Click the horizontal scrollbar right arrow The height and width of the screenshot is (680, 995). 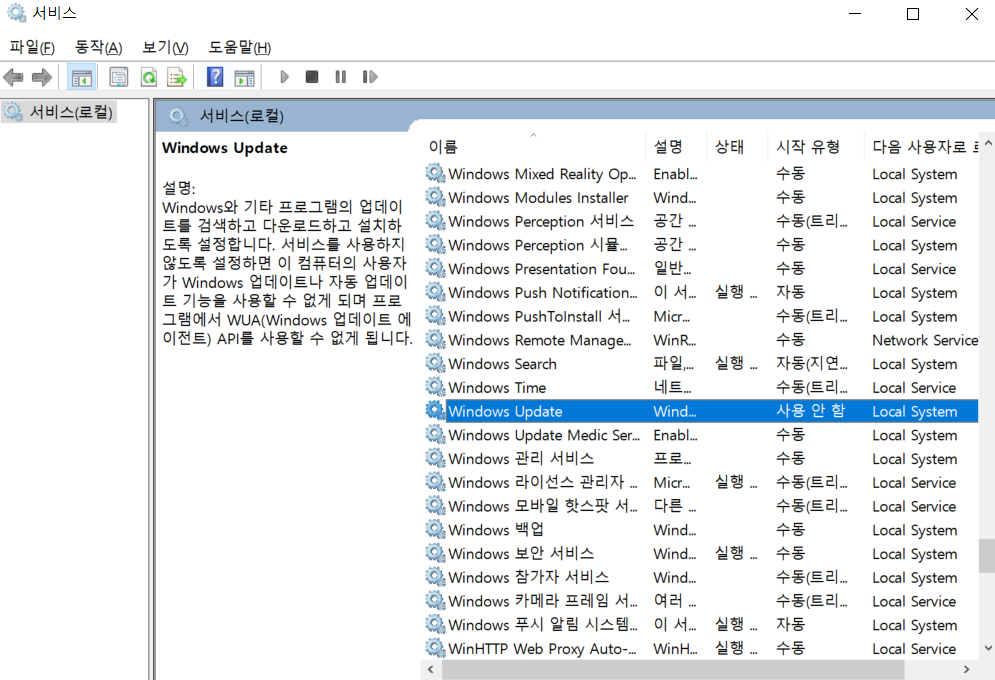tap(966, 669)
